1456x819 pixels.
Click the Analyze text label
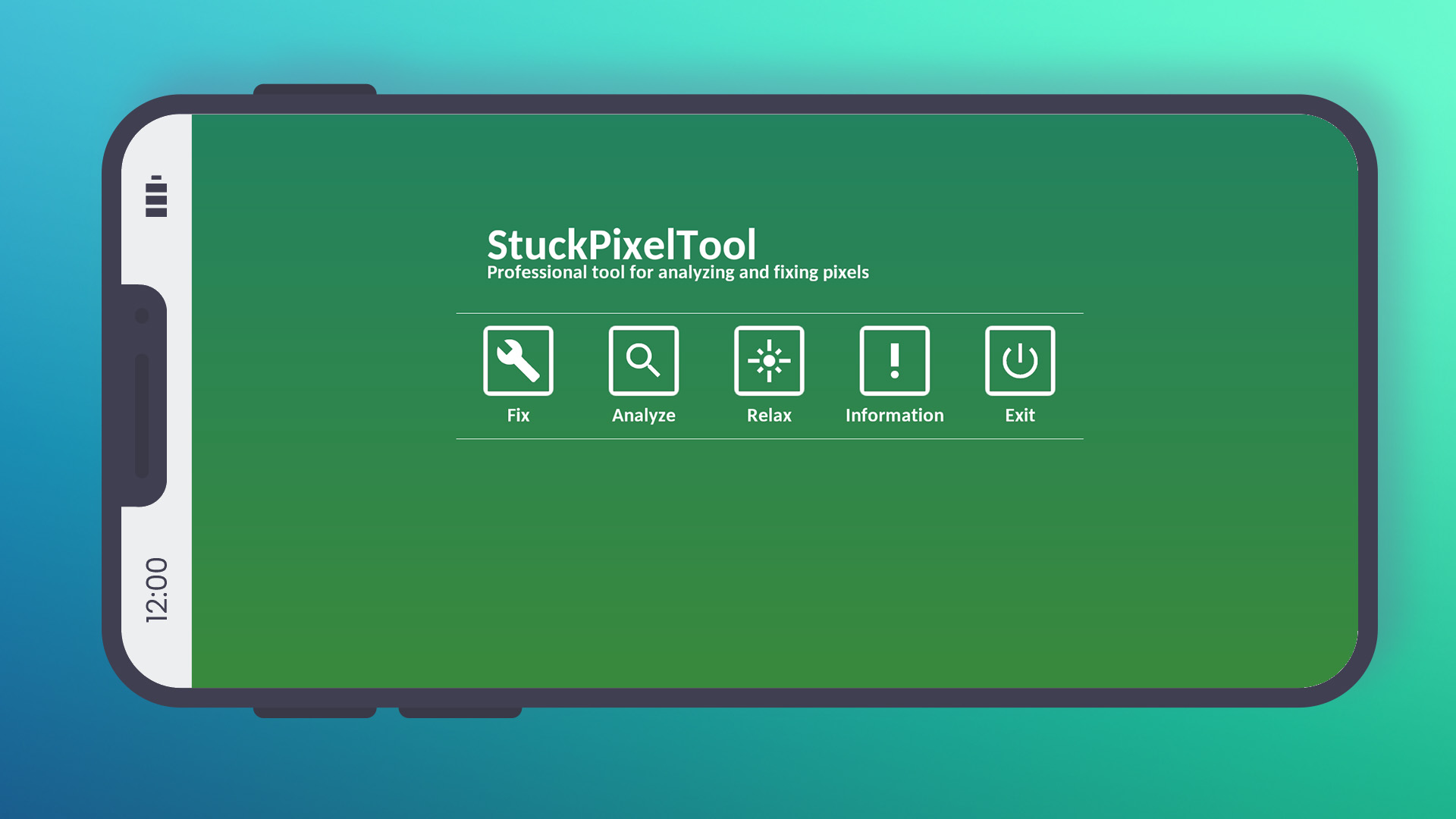[643, 415]
